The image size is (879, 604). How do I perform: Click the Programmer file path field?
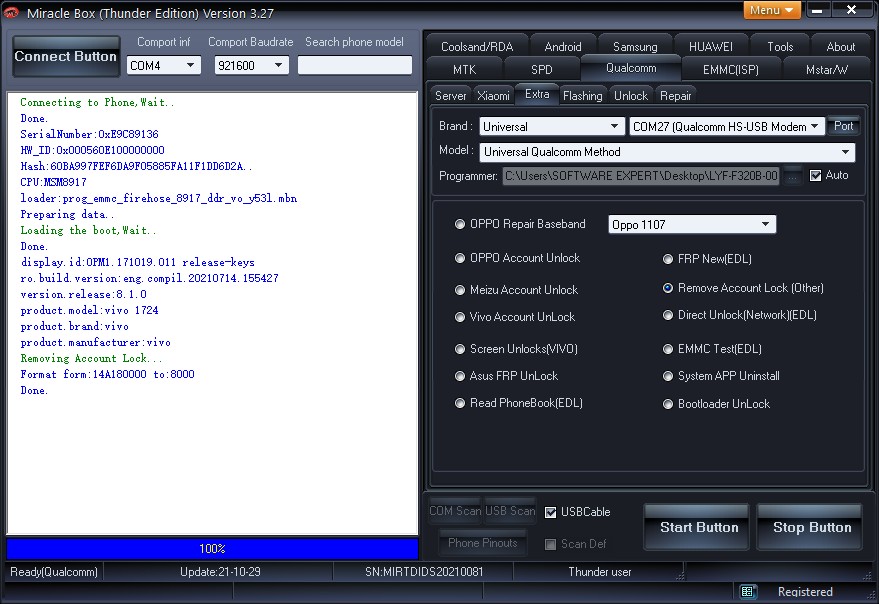click(x=641, y=176)
